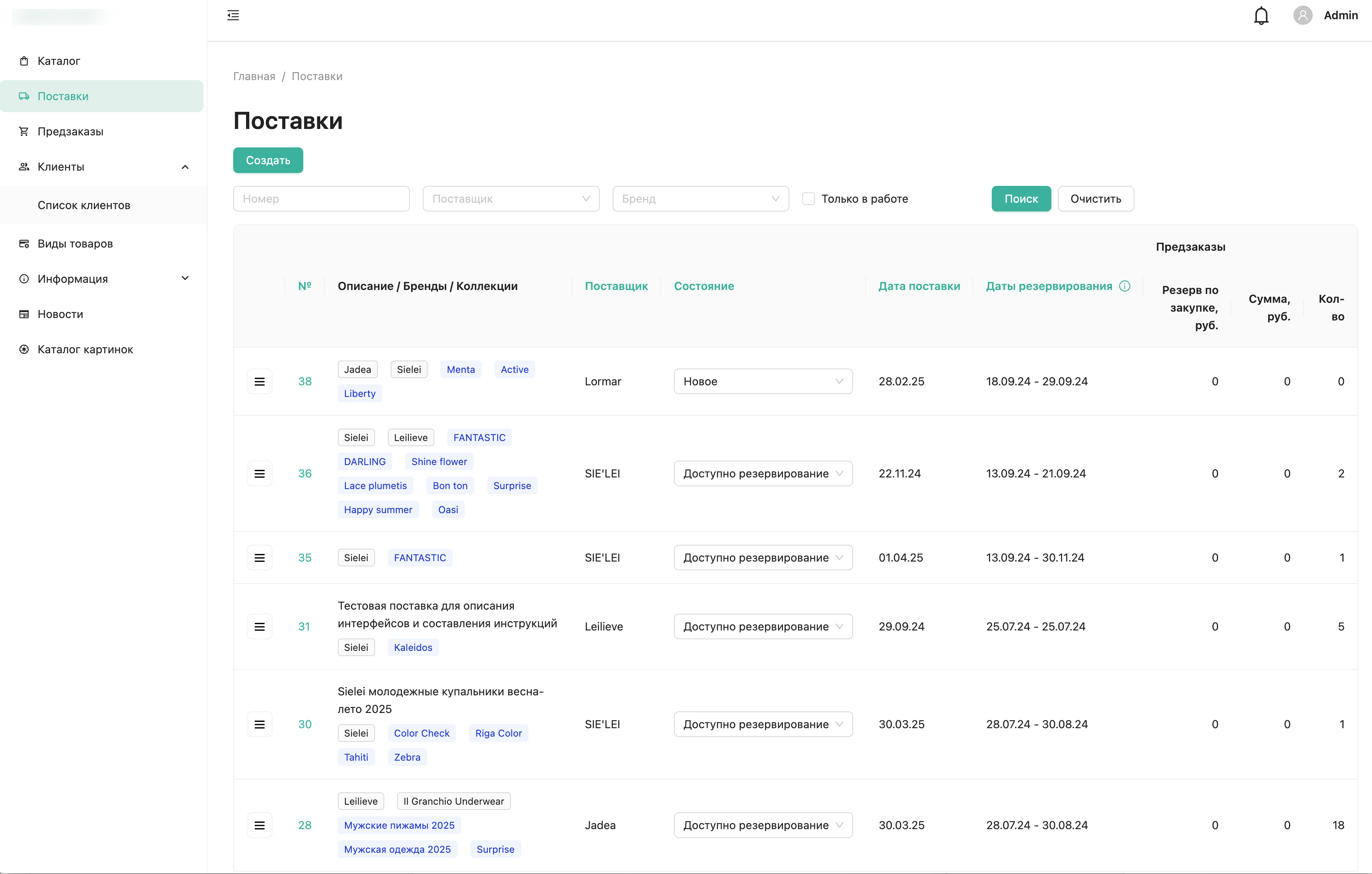Open the Бренд filter dropdown

click(x=700, y=199)
